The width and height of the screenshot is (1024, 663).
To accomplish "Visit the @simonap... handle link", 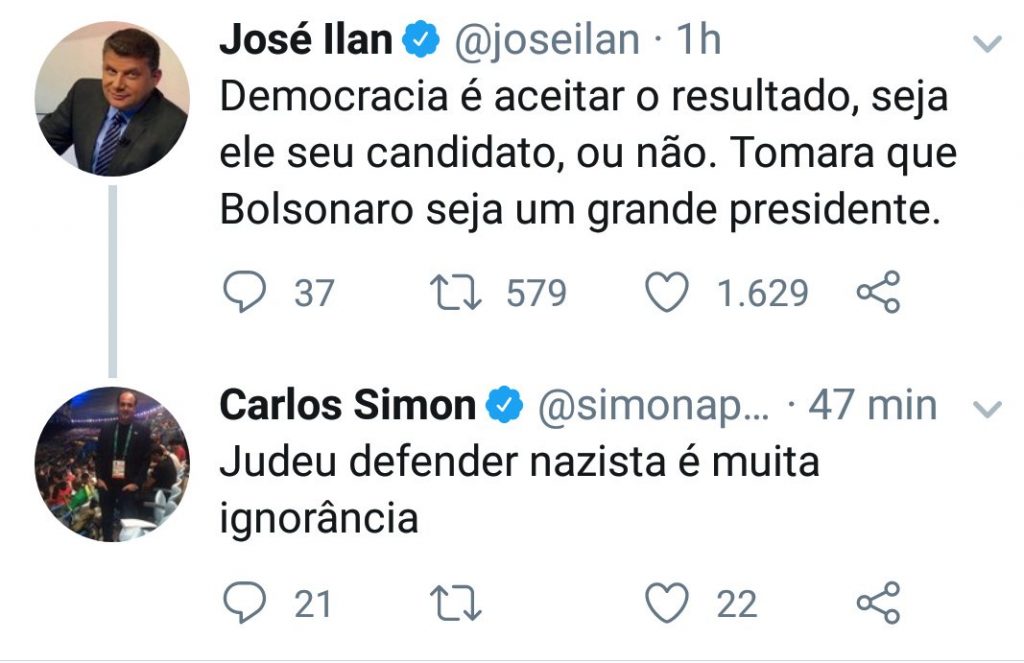I will coord(653,406).
